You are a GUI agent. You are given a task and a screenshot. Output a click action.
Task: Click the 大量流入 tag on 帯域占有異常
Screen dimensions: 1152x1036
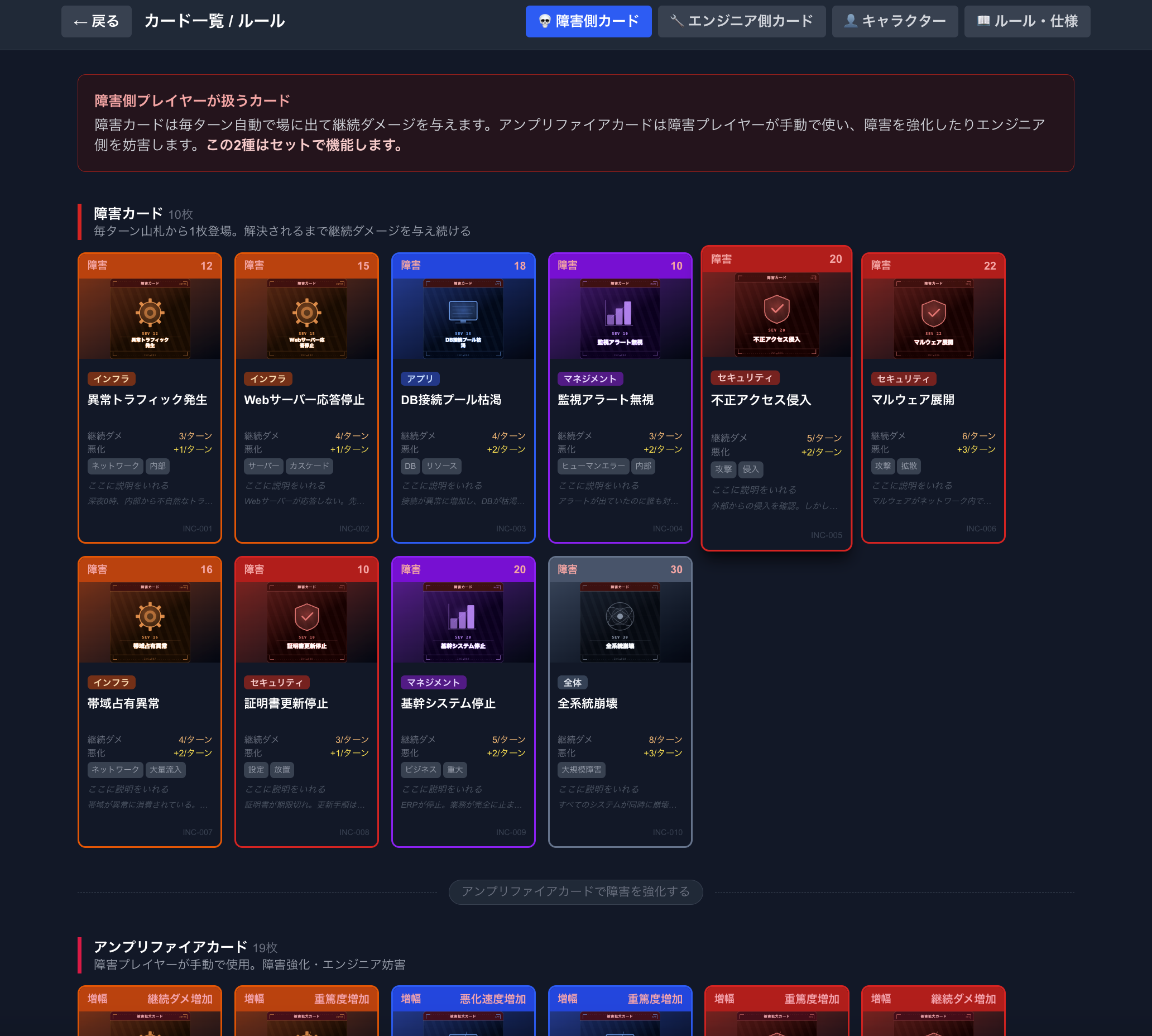coord(166,770)
